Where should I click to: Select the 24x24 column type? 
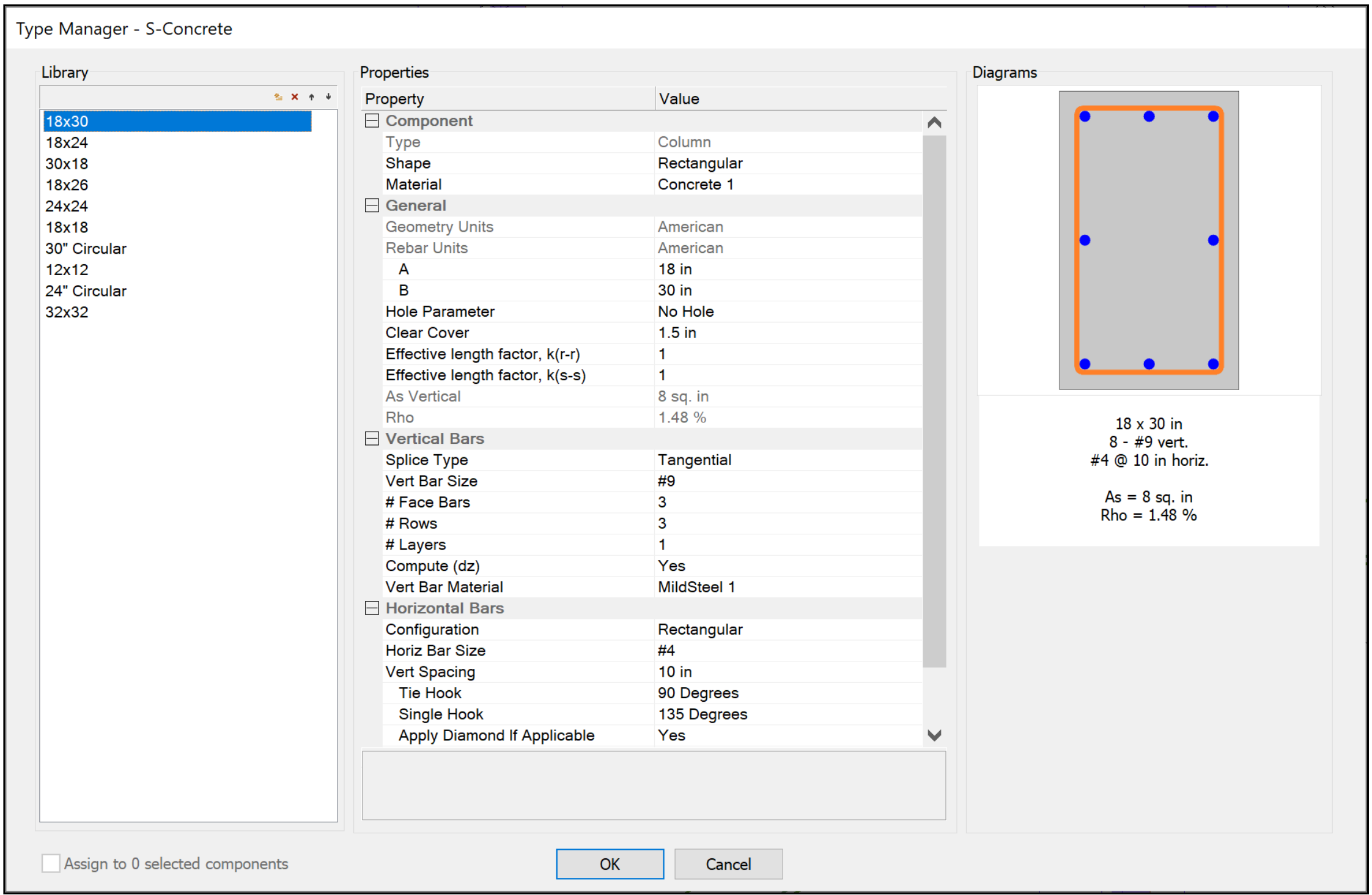coord(67,206)
